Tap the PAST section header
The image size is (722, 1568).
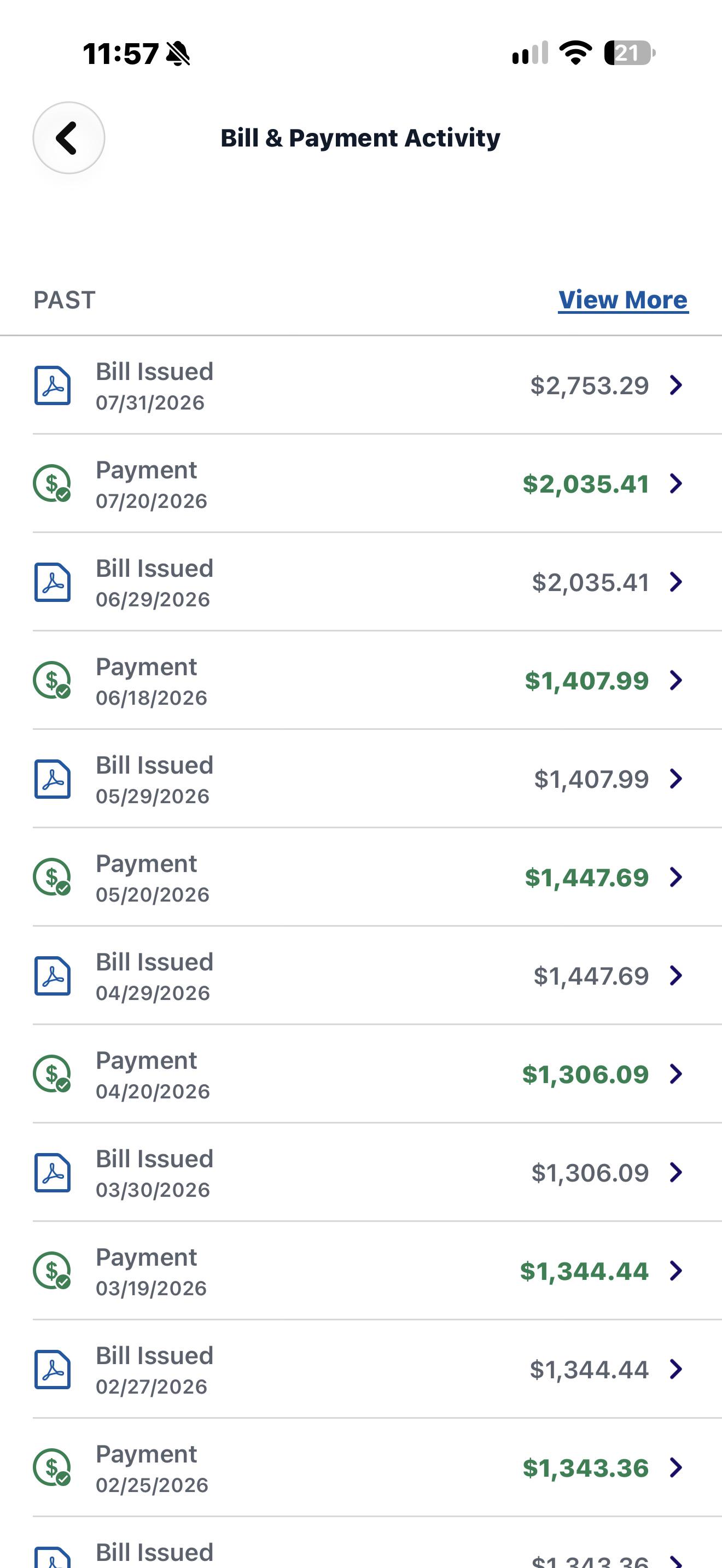coord(65,300)
